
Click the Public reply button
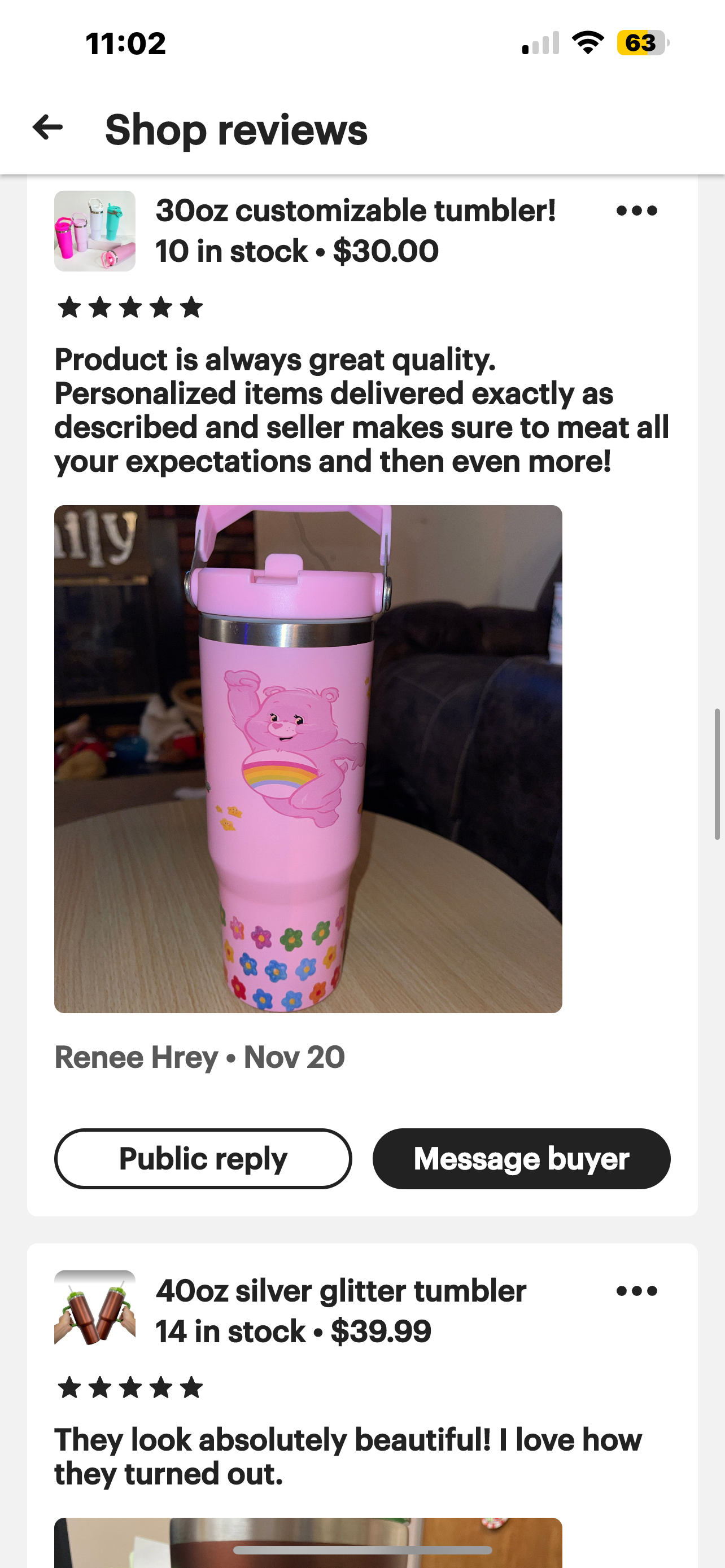203,1158
